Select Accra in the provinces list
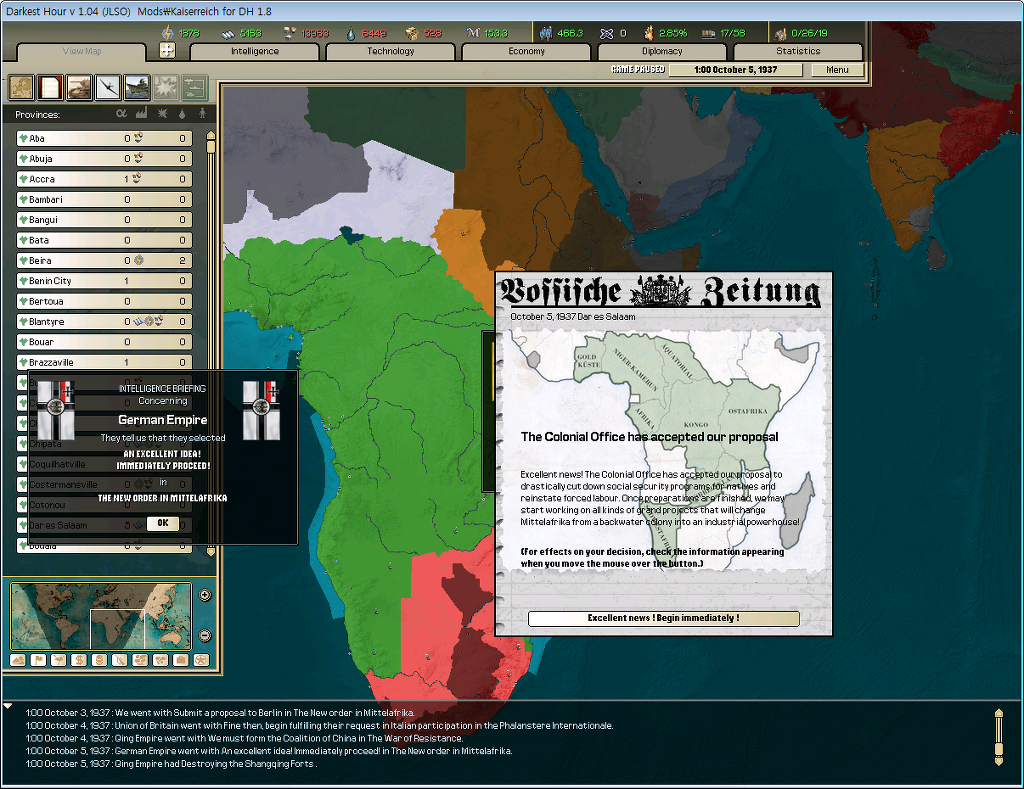The height and width of the screenshot is (789, 1024). tap(104, 179)
